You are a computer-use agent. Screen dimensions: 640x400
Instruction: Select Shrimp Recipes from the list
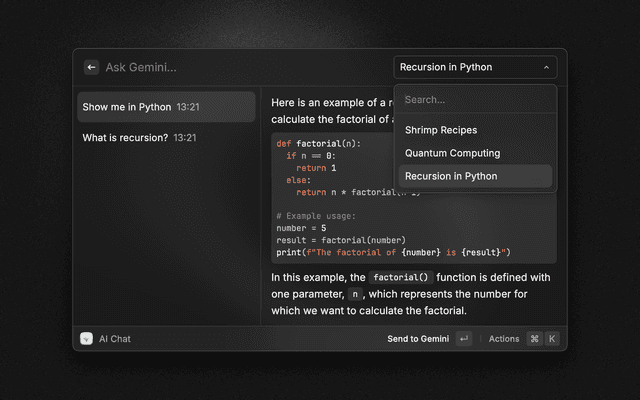click(x=441, y=130)
